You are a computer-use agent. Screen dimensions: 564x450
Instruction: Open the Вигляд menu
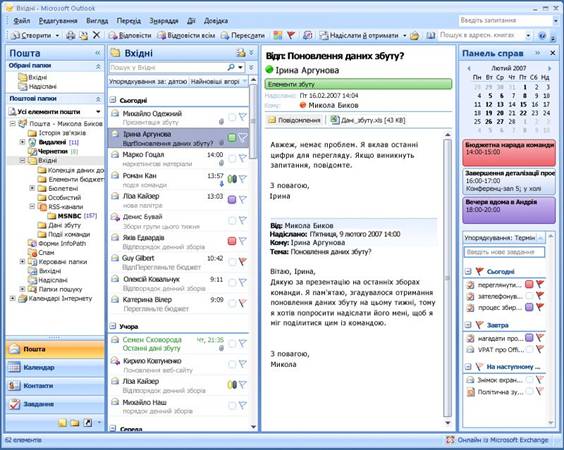coord(97,21)
